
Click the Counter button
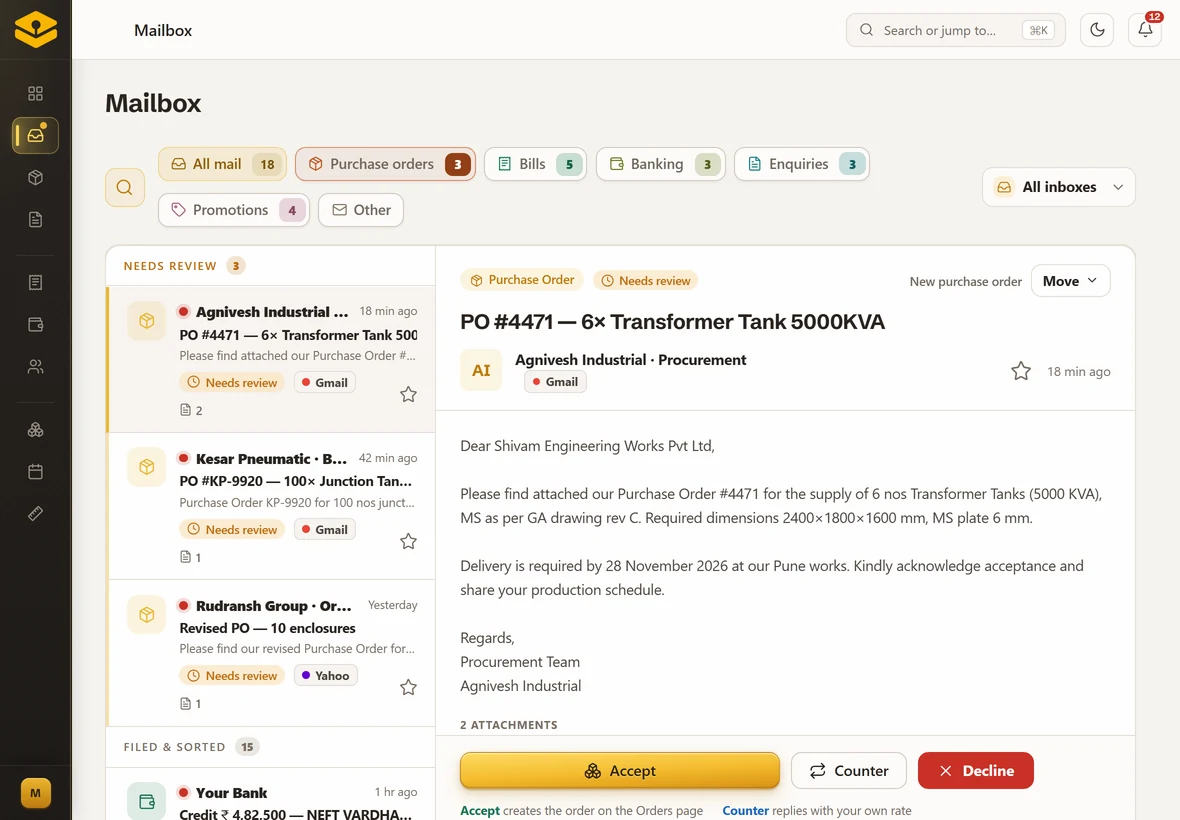848,770
